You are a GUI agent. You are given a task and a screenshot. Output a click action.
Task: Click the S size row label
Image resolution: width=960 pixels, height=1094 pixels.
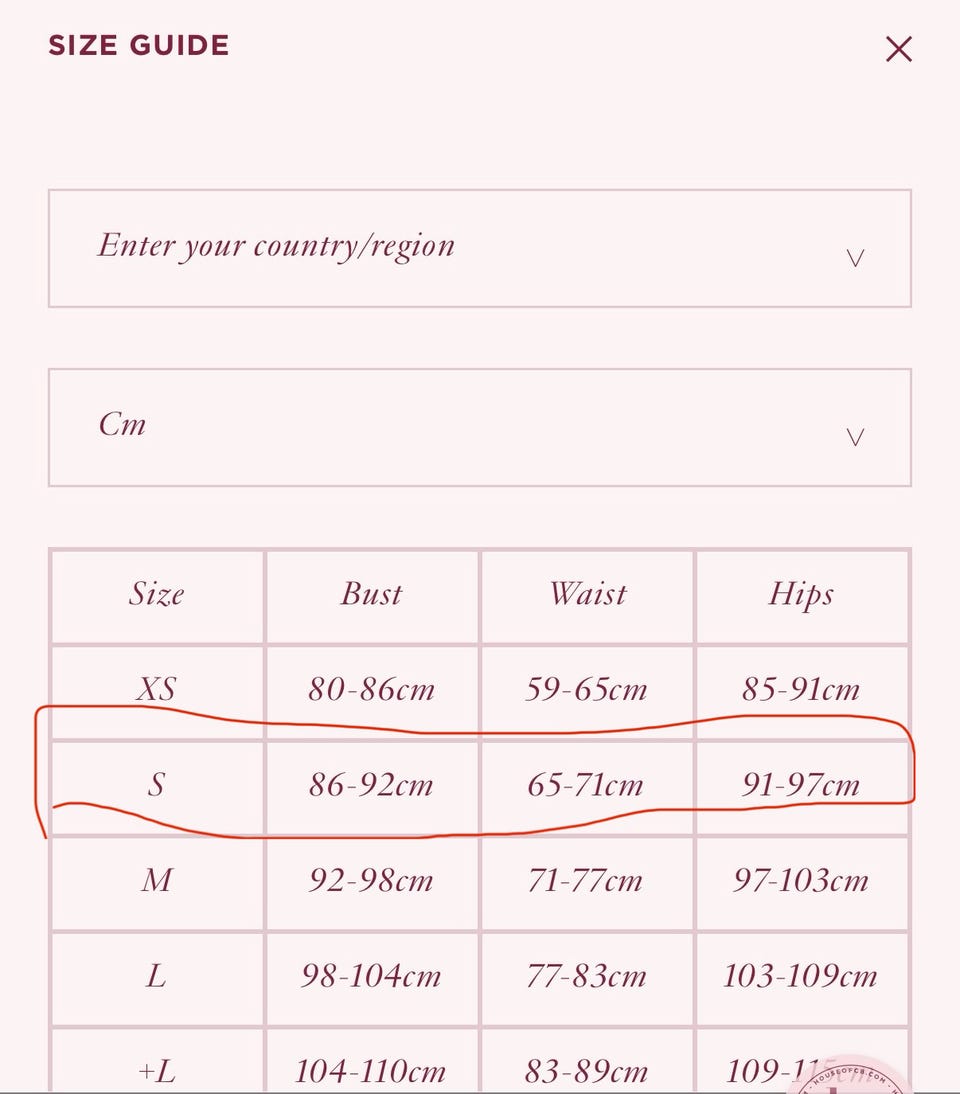tap(157, 786)
